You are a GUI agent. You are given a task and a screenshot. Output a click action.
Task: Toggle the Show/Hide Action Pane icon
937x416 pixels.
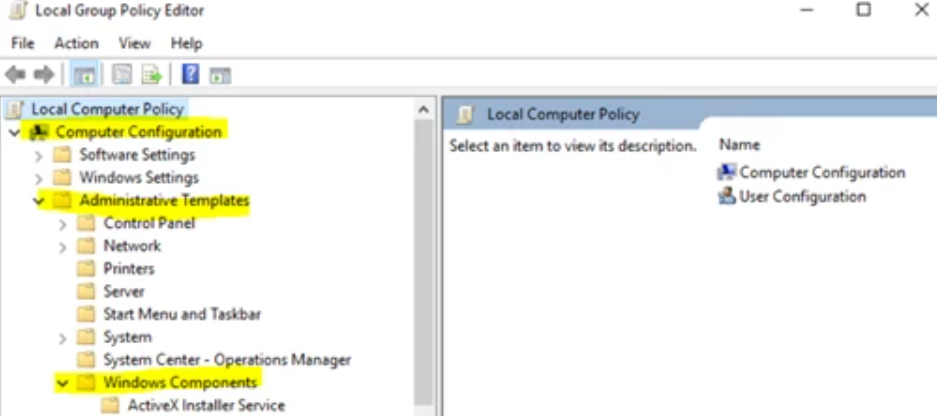220,75
